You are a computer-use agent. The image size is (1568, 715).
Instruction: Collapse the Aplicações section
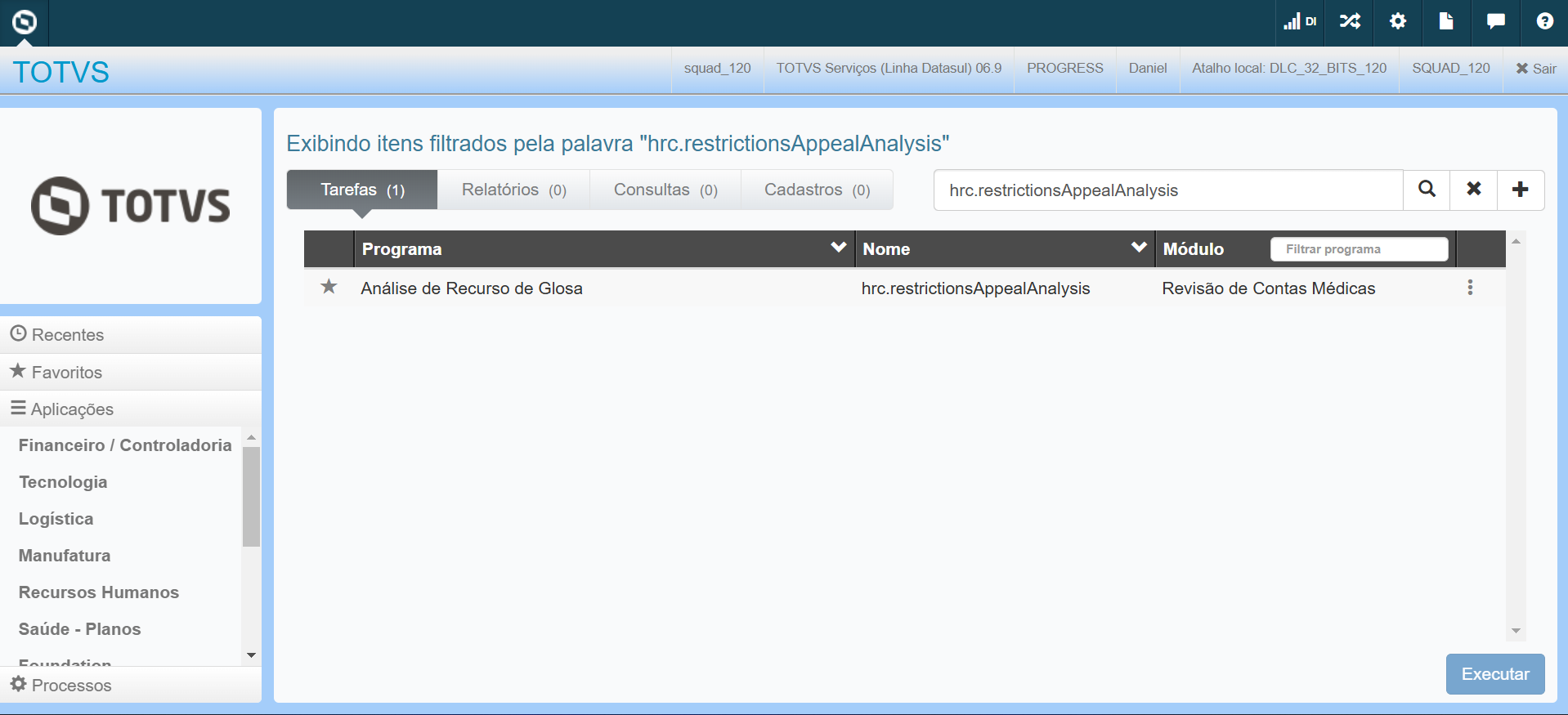click(x=131, y=409)
